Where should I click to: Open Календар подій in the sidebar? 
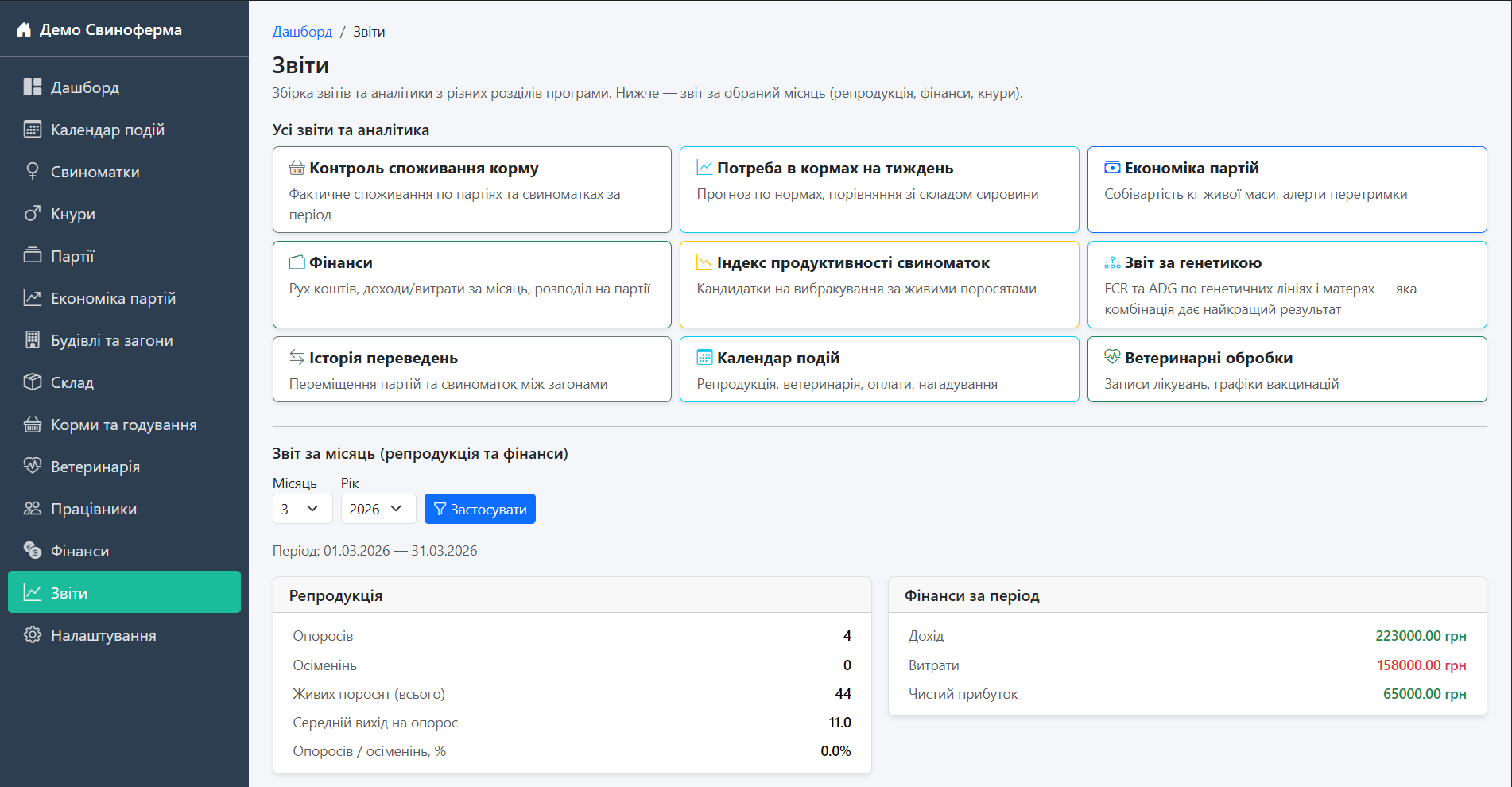coord(107,130)
